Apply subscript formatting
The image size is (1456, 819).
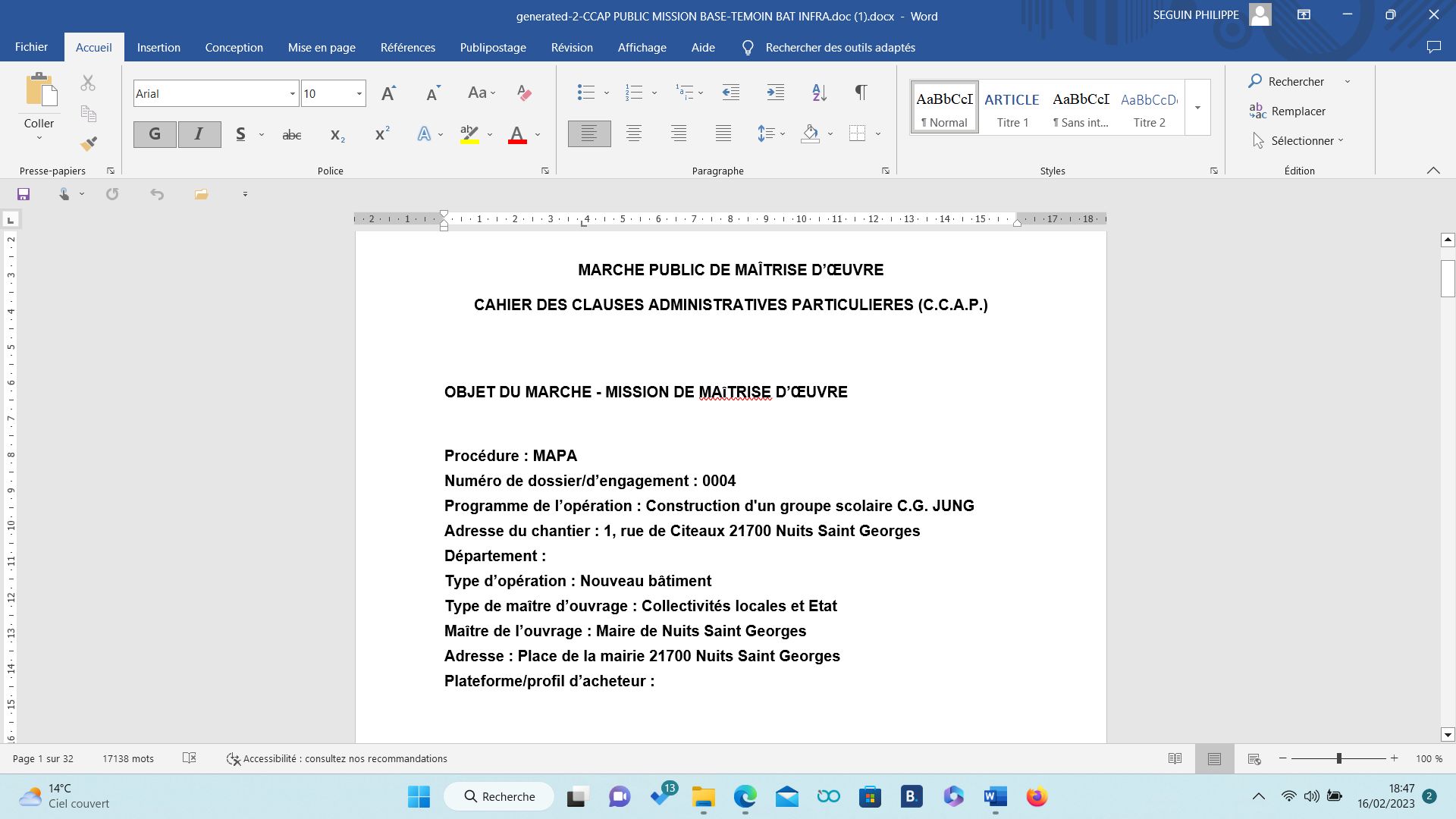click(337, 135)
